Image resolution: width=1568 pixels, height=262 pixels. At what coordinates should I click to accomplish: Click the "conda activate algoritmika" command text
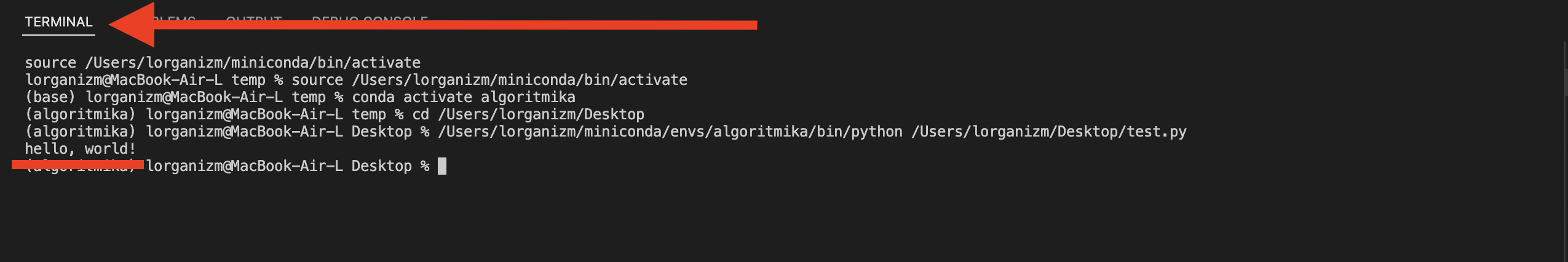pyautogui.click(x=463, y=97)
